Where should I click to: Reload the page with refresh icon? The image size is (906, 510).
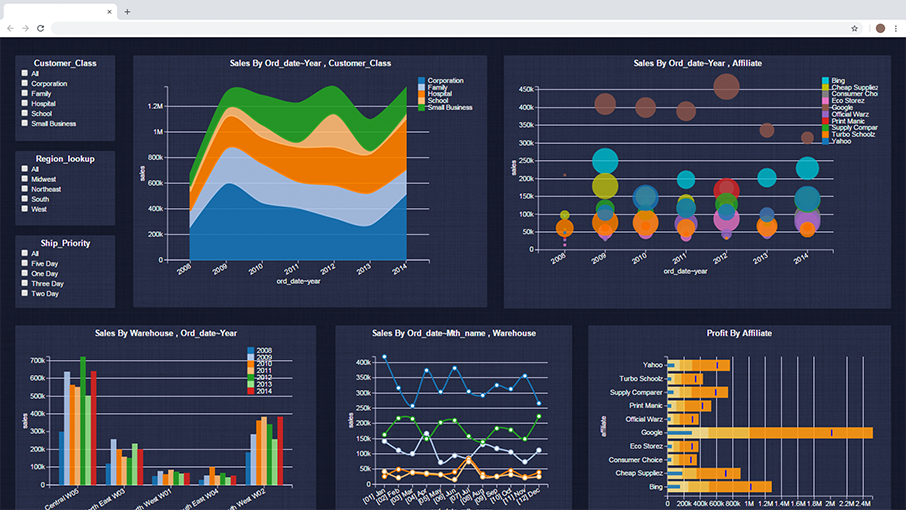click(40, 28)
